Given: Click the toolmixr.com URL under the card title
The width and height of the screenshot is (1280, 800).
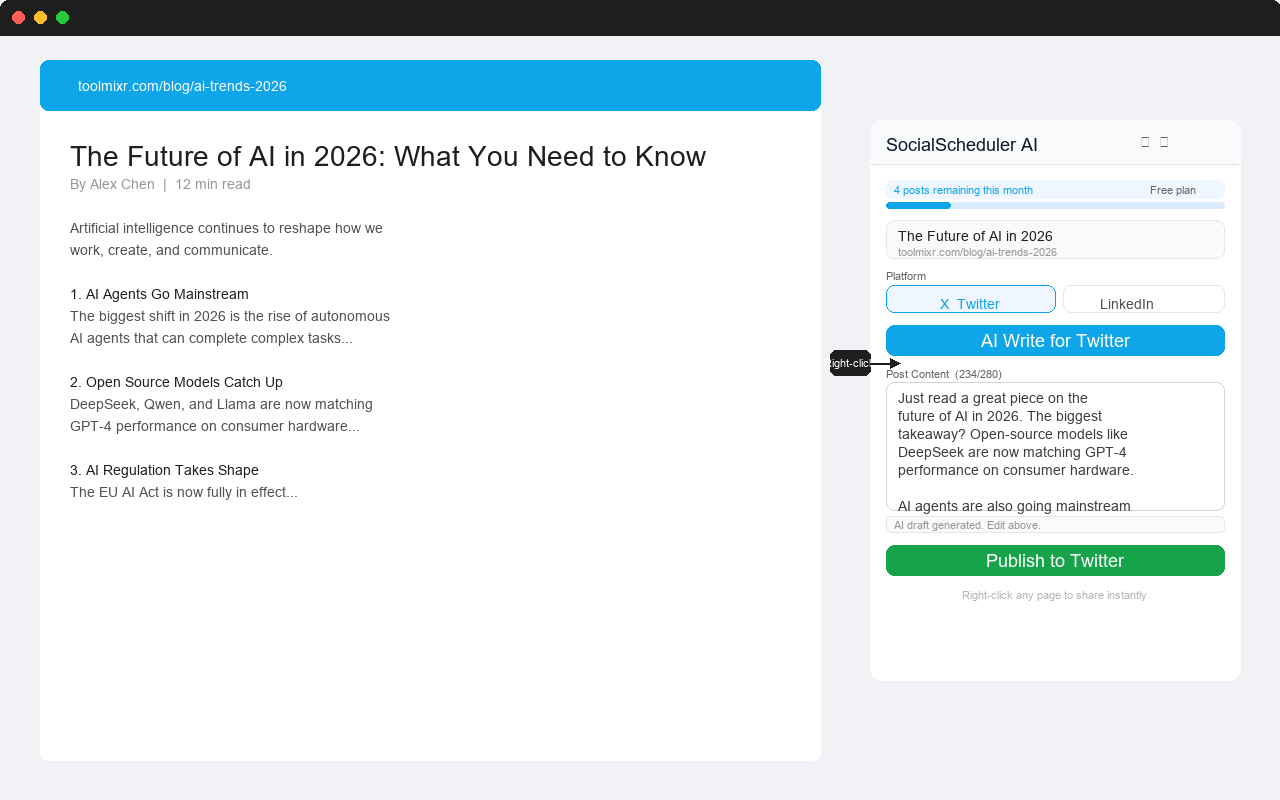Looking at the screenshot, I should click(977, 252).
